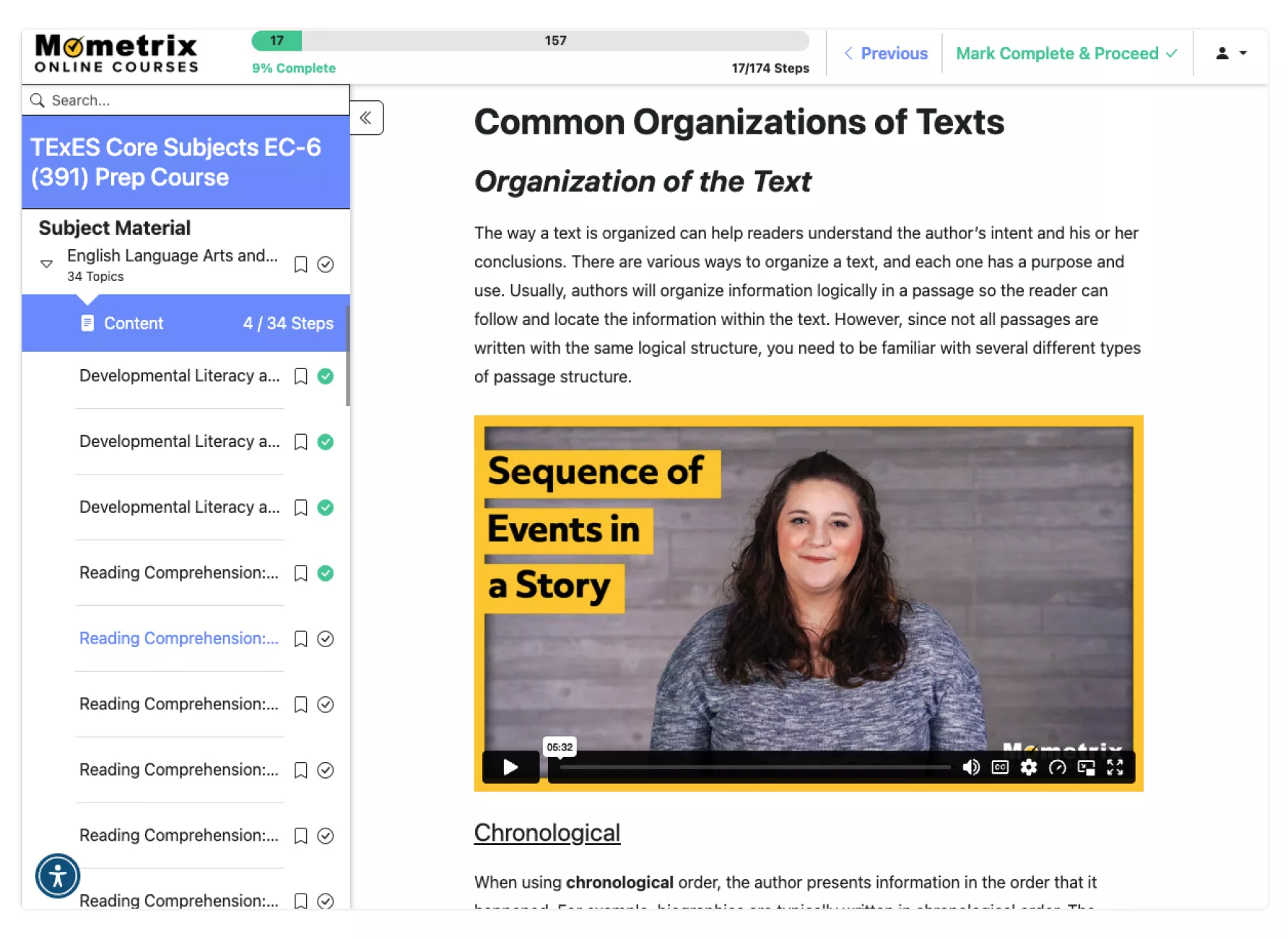Open the completed Reading Comprehension topic
This screenshot has height=939, width=1288.
pos(179,573)
